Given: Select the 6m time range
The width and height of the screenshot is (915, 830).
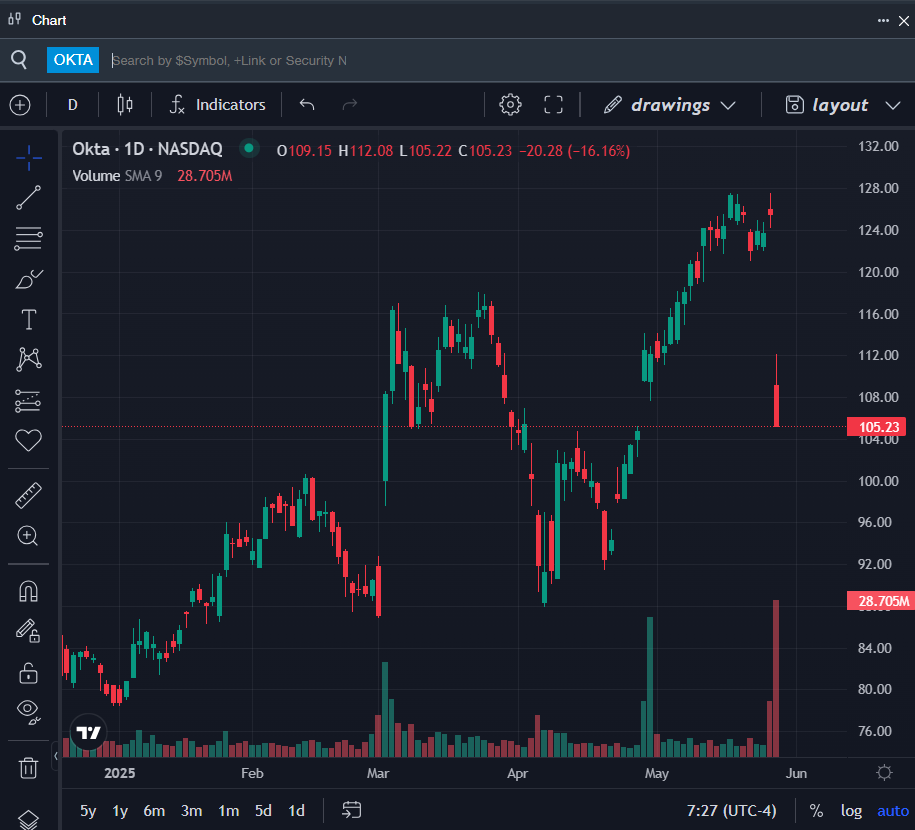Looking at the screenshot, I should click(154, 811).
